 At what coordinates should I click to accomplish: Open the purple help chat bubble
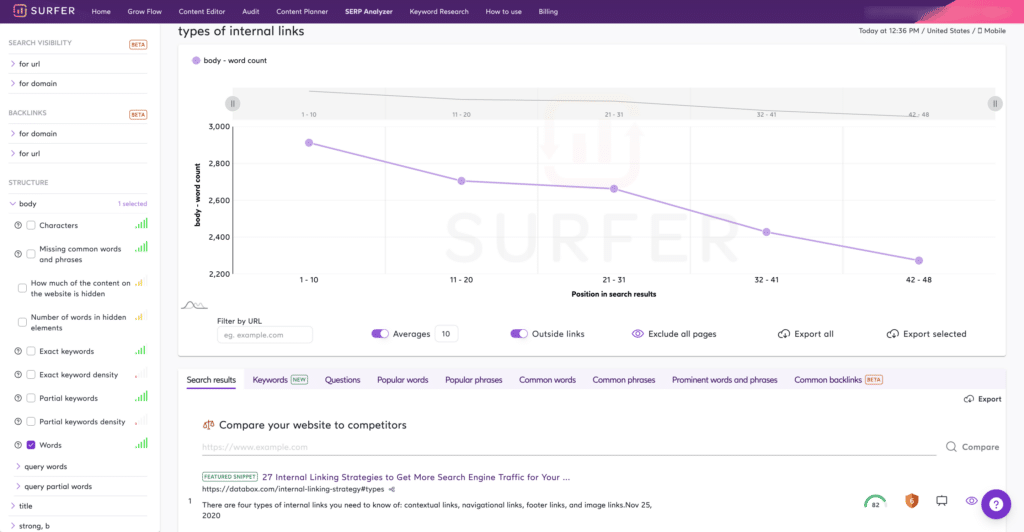(x=996, y=504)
